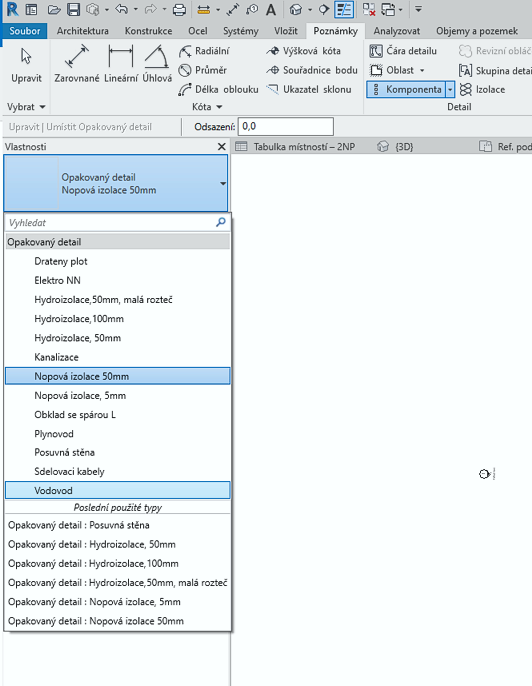Open the default 3D view house icon

[x=296, y=9]
